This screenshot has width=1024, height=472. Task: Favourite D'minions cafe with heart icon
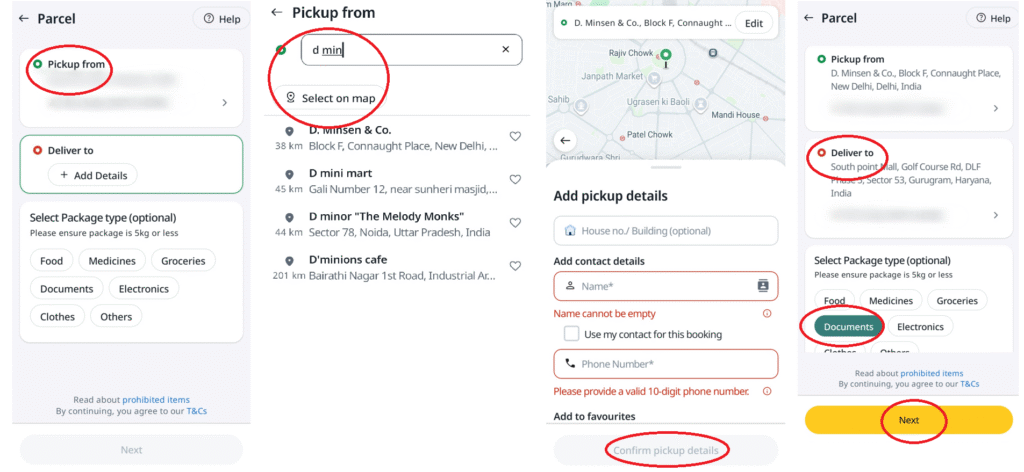coord(515,266)
